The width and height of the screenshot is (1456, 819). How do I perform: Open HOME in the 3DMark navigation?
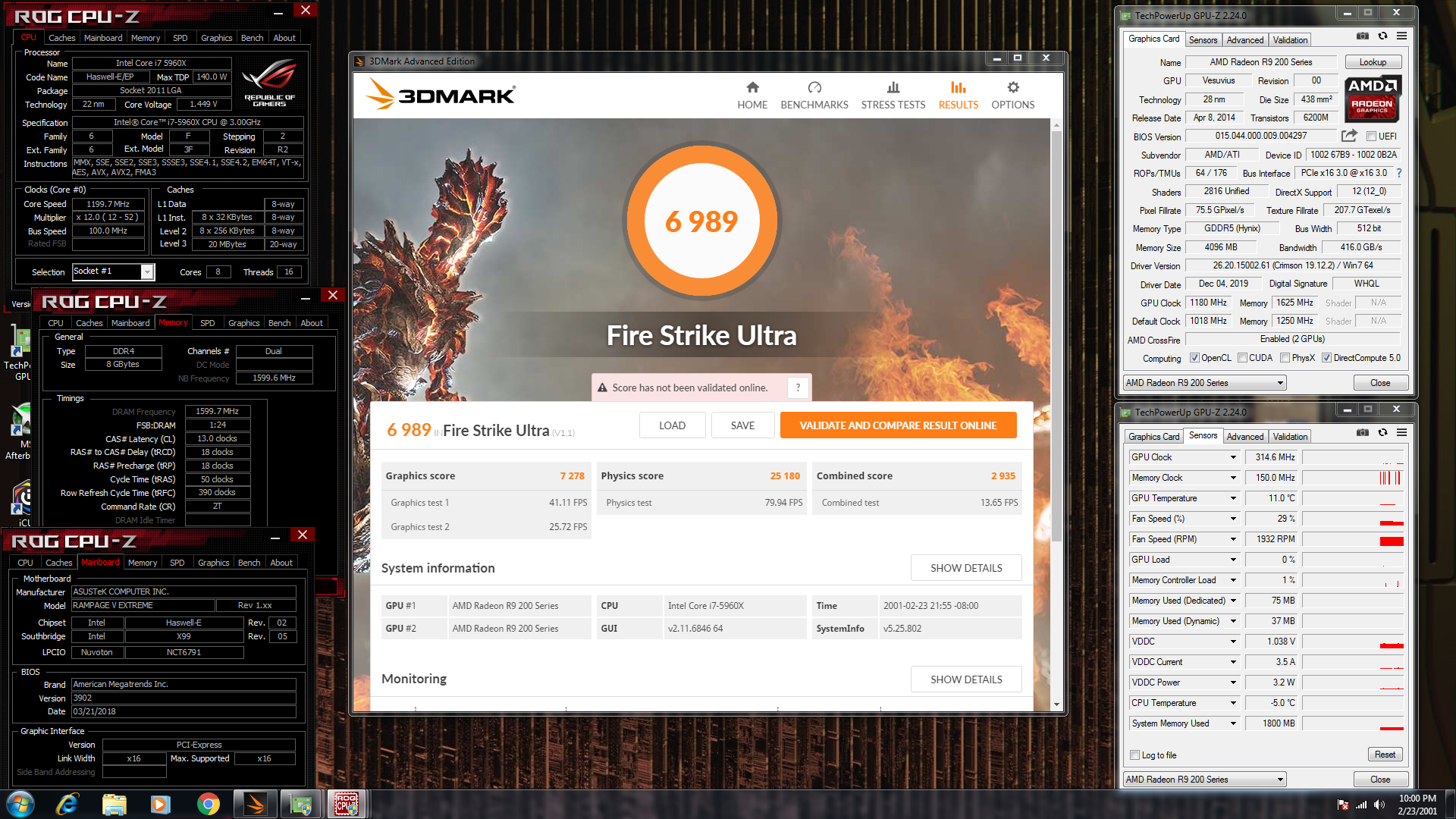(752, 96)
